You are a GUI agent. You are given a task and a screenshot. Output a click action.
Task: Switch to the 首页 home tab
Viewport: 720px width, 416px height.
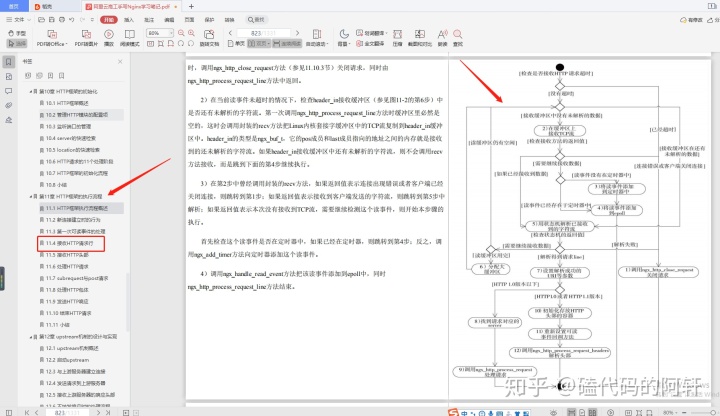coord(14,6)
